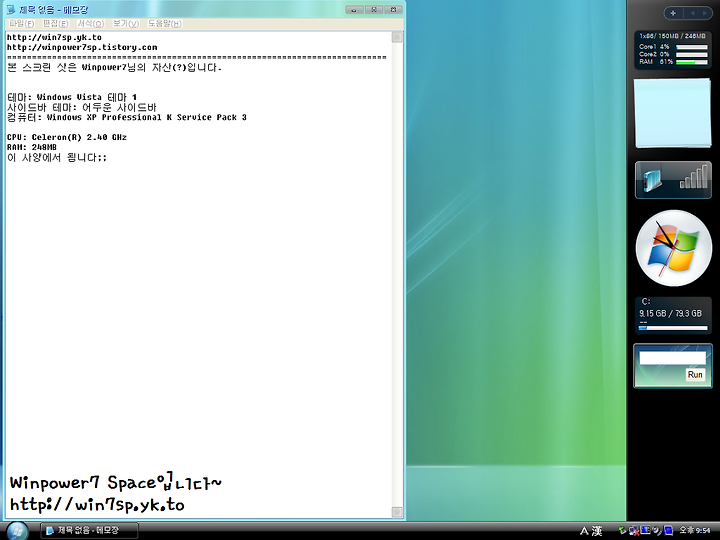Image resolution: width=720 pixels, height=540 pixels.
Task: Click the computer icon in network gadget
Action: (x=652, y=180)
